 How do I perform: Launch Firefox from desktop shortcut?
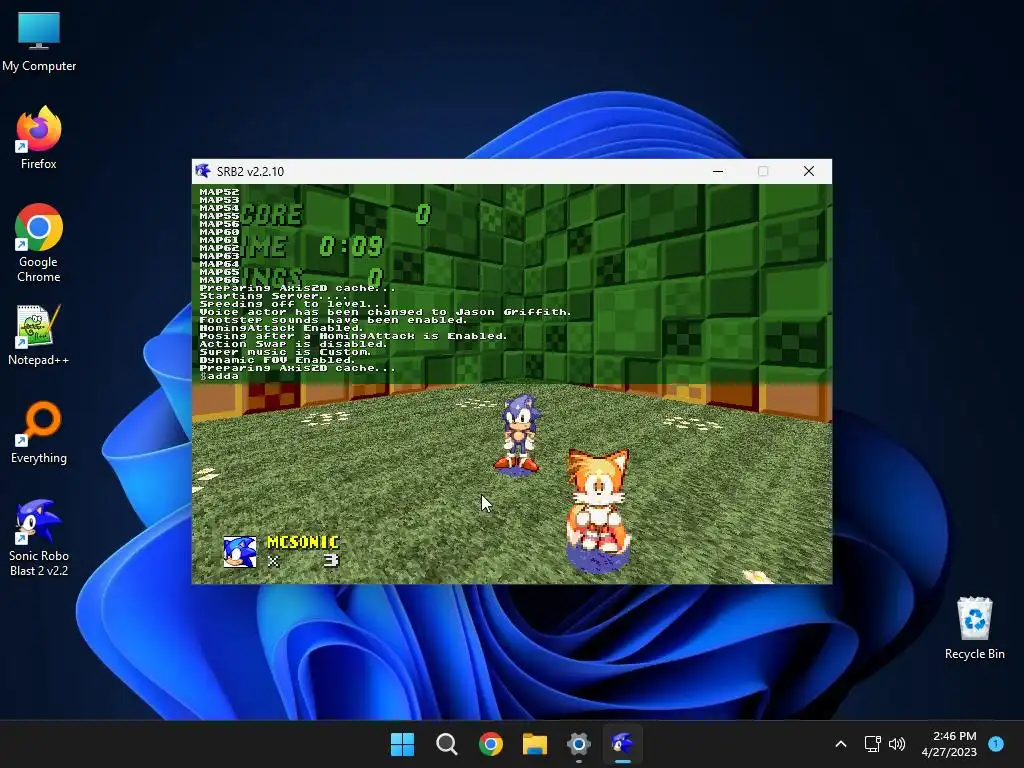coord(39,138)
